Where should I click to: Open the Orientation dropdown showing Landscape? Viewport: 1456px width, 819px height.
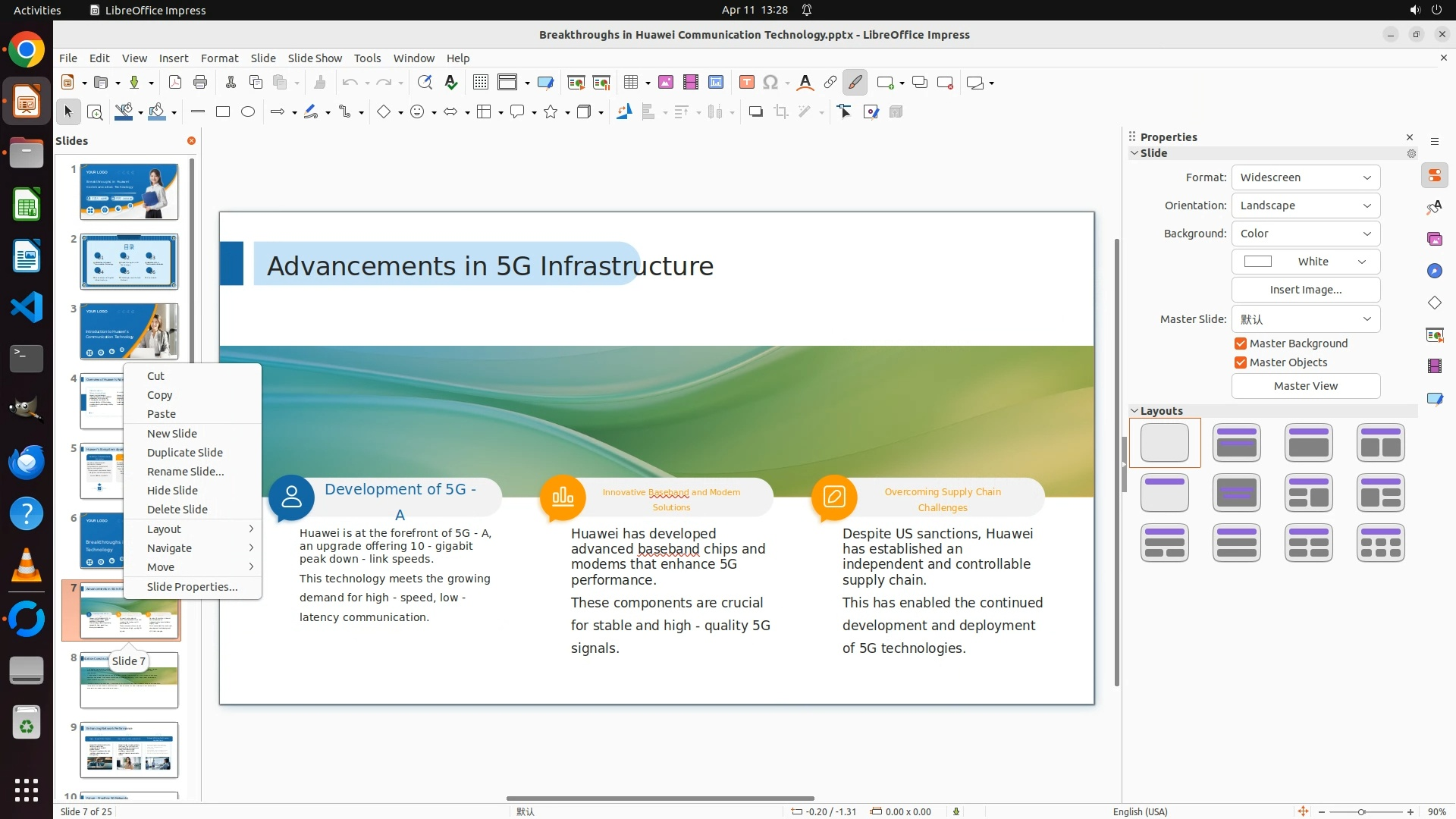(1305, 206)
